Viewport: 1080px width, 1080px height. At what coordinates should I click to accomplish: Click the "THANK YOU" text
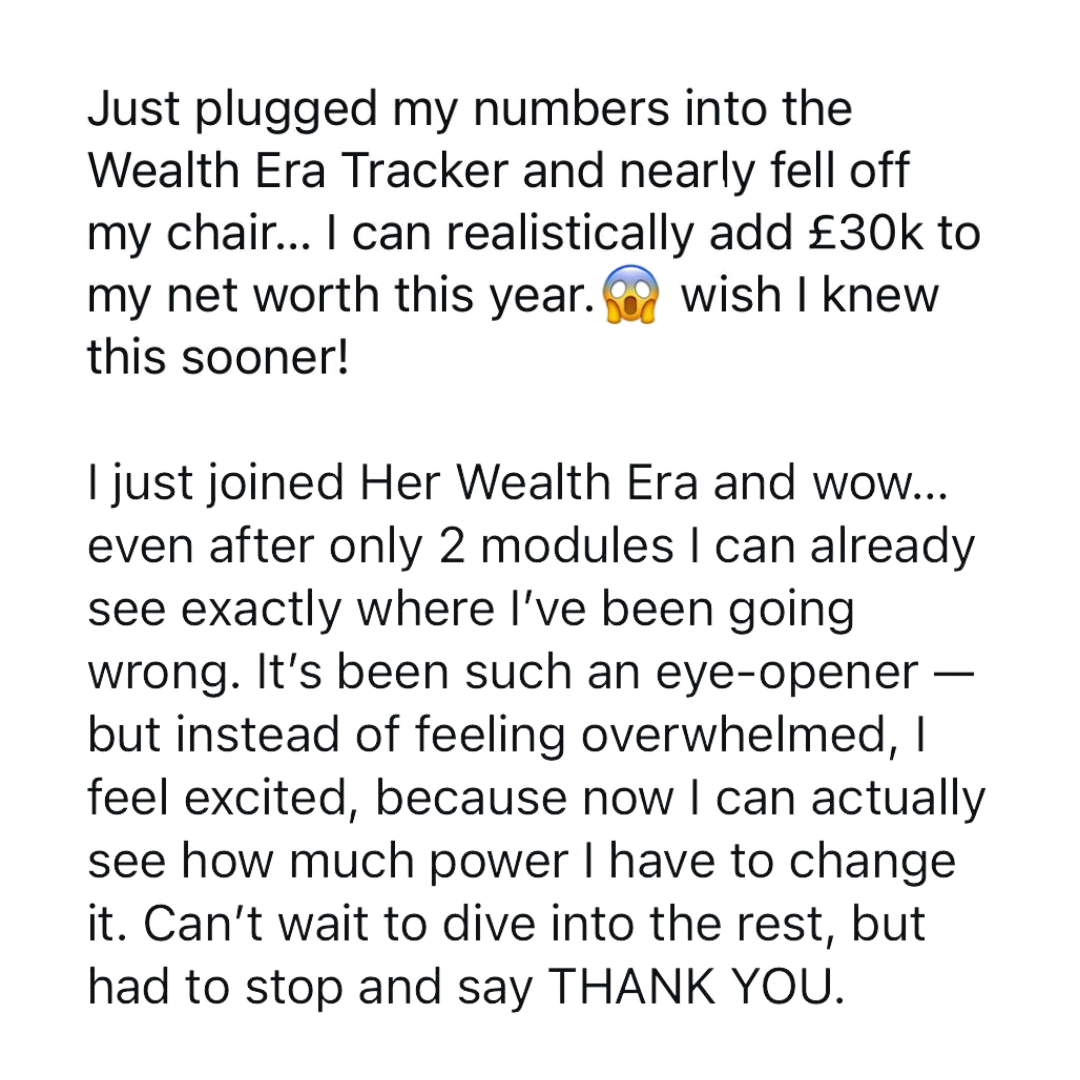tap(690, 988)
